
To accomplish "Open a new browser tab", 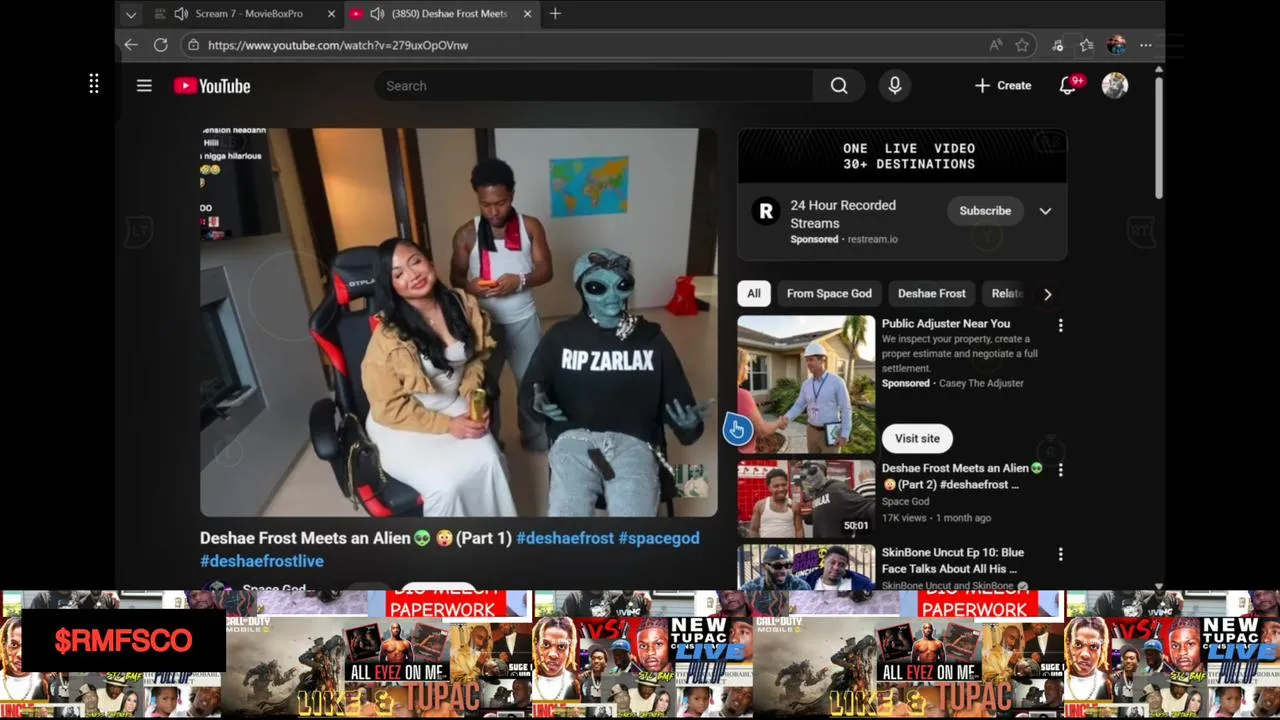I will (555, 14).
